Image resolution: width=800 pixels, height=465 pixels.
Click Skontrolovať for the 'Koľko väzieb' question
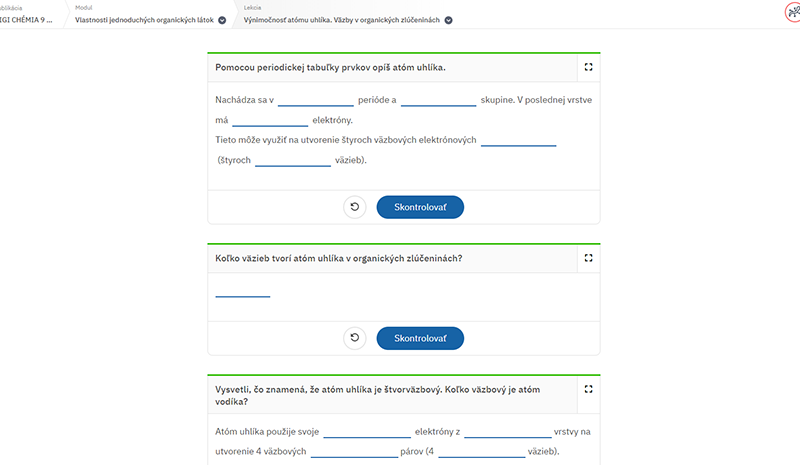point(420,338)
